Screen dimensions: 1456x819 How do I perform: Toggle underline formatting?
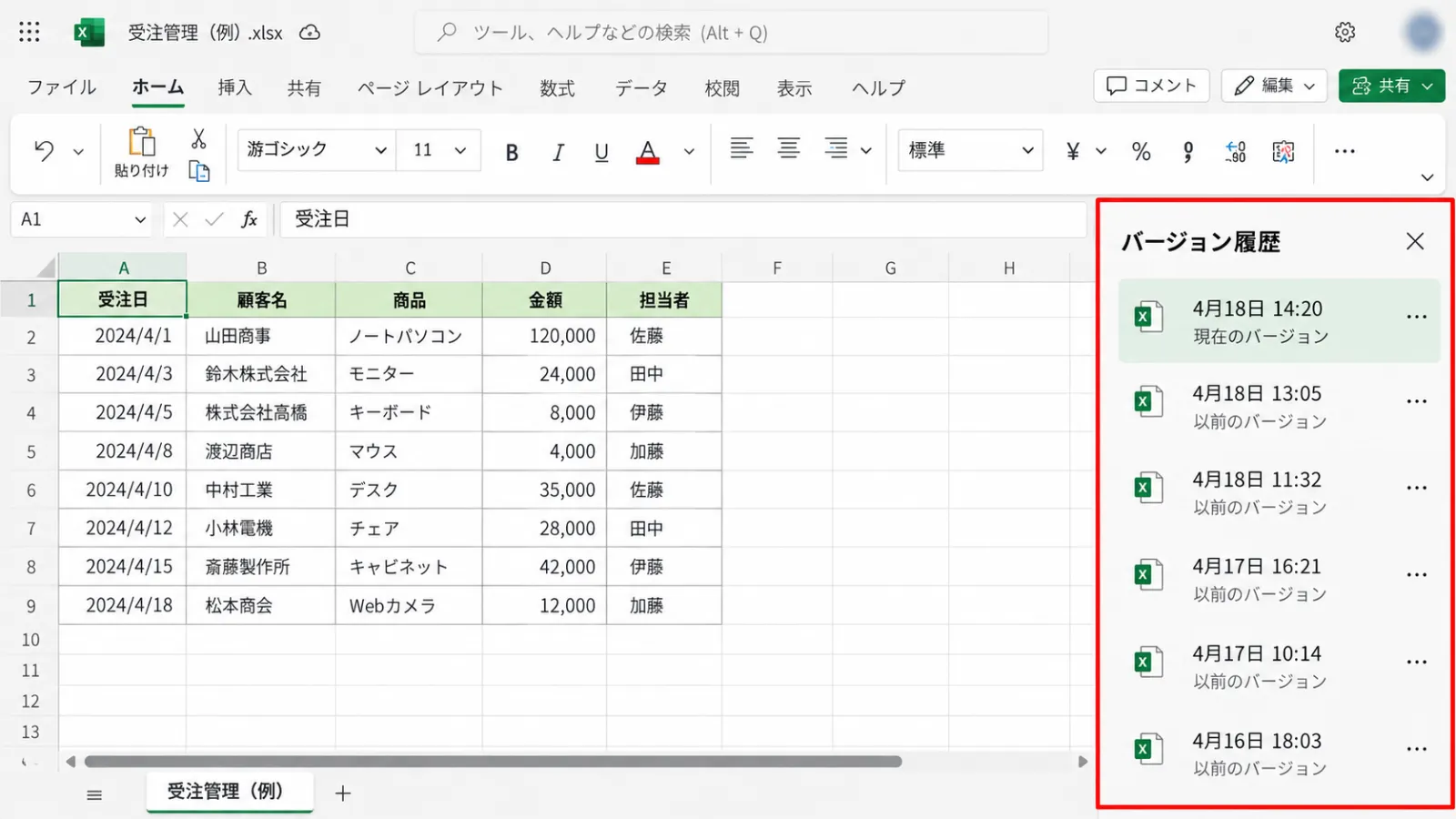coord(602,152)
